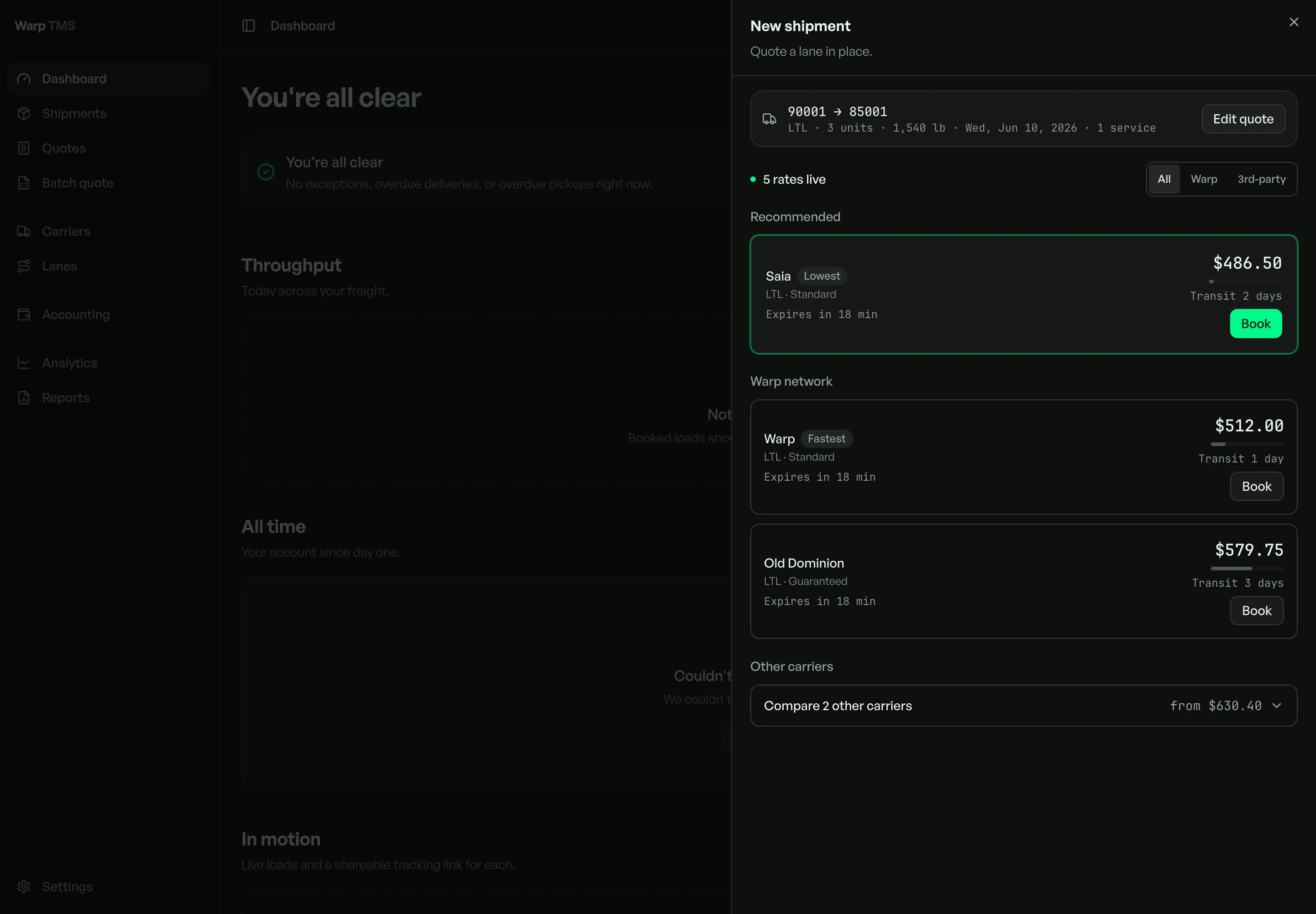Expand Compare 2 other carriers
This screenshot has width=1316, height=914.
[1024, 706]
